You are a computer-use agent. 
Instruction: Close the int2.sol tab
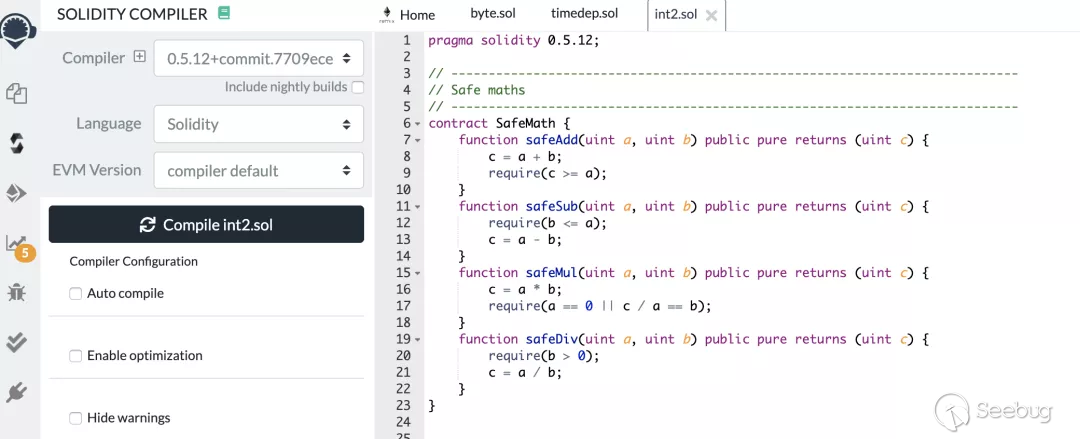pyautogui.click(x=711, y=15)
